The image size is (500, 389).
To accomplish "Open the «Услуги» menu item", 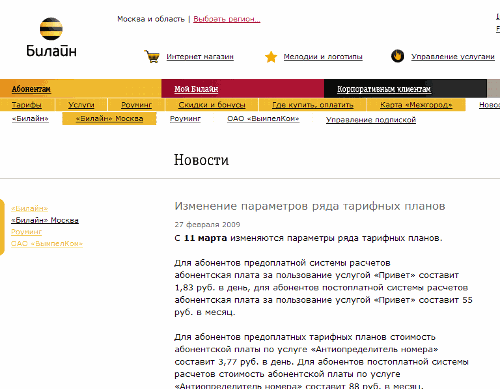I will pyautogui.click(x=81, y=105).
